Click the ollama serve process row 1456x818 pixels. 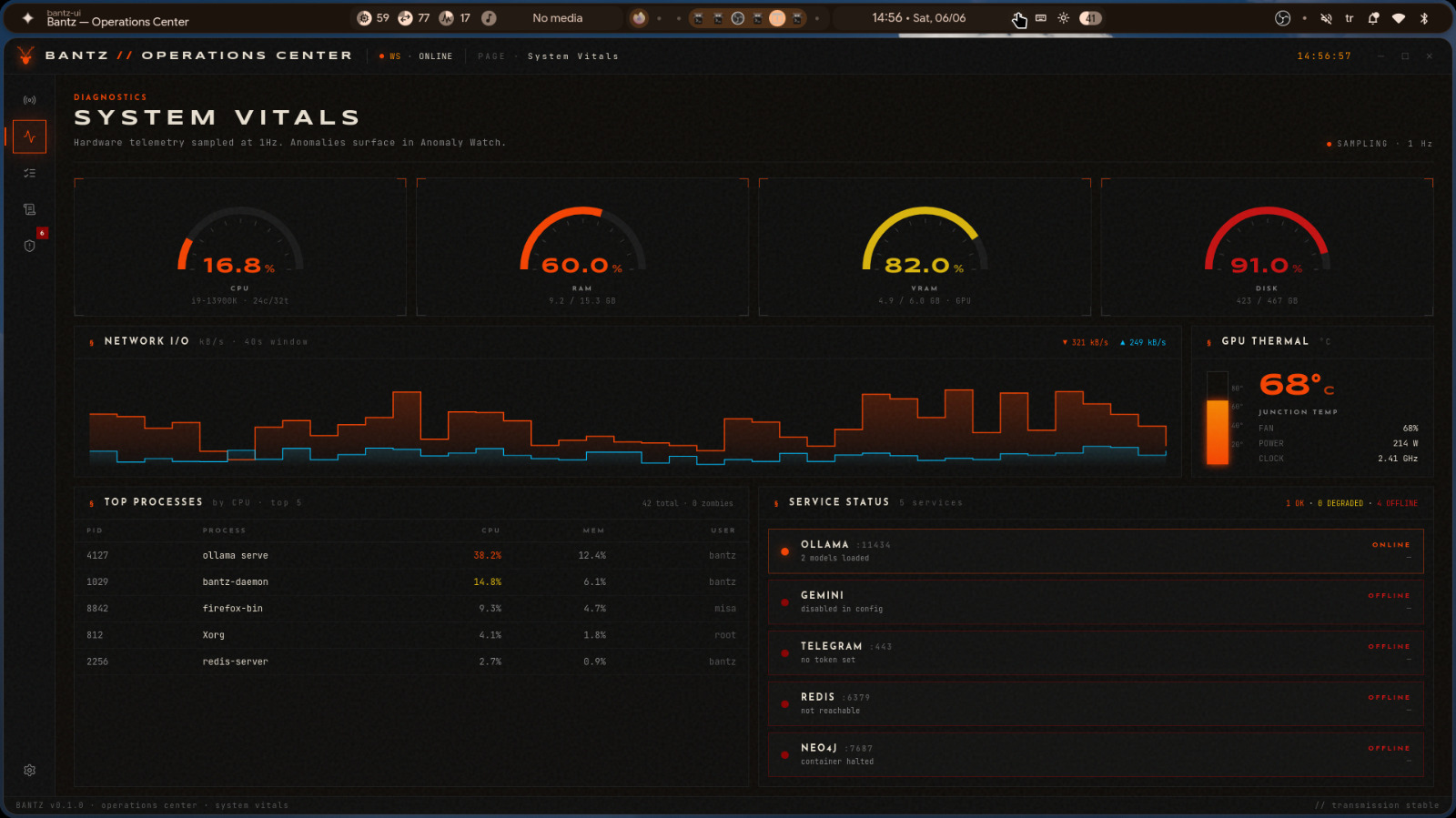pyautogui.click(x=411, y=555)
